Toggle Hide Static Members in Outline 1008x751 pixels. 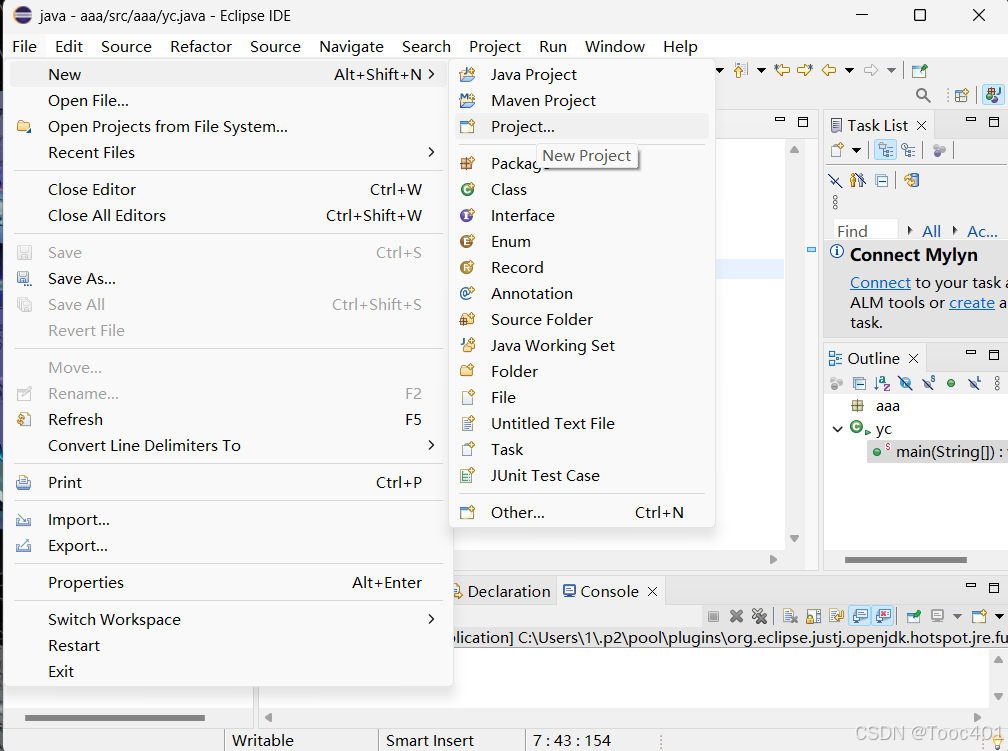[928, 384]
